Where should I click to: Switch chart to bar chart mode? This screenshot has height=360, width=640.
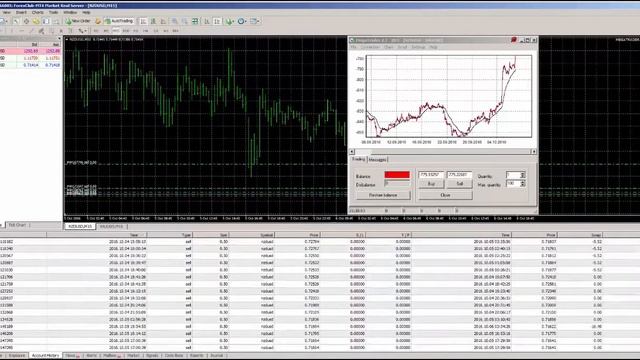click(x=143, y=21)
